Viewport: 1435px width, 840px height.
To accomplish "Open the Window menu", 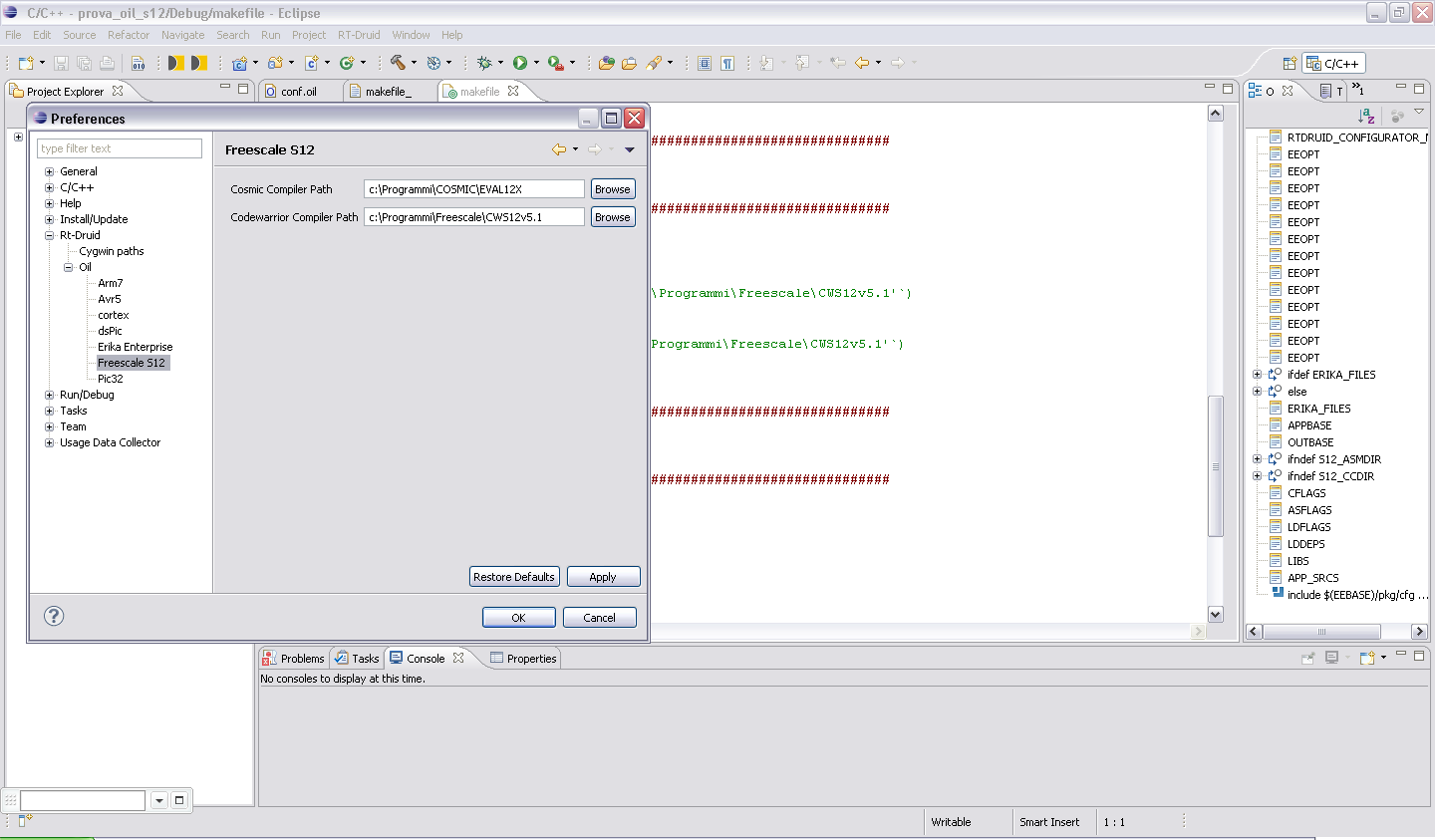I will coord(411,35).
